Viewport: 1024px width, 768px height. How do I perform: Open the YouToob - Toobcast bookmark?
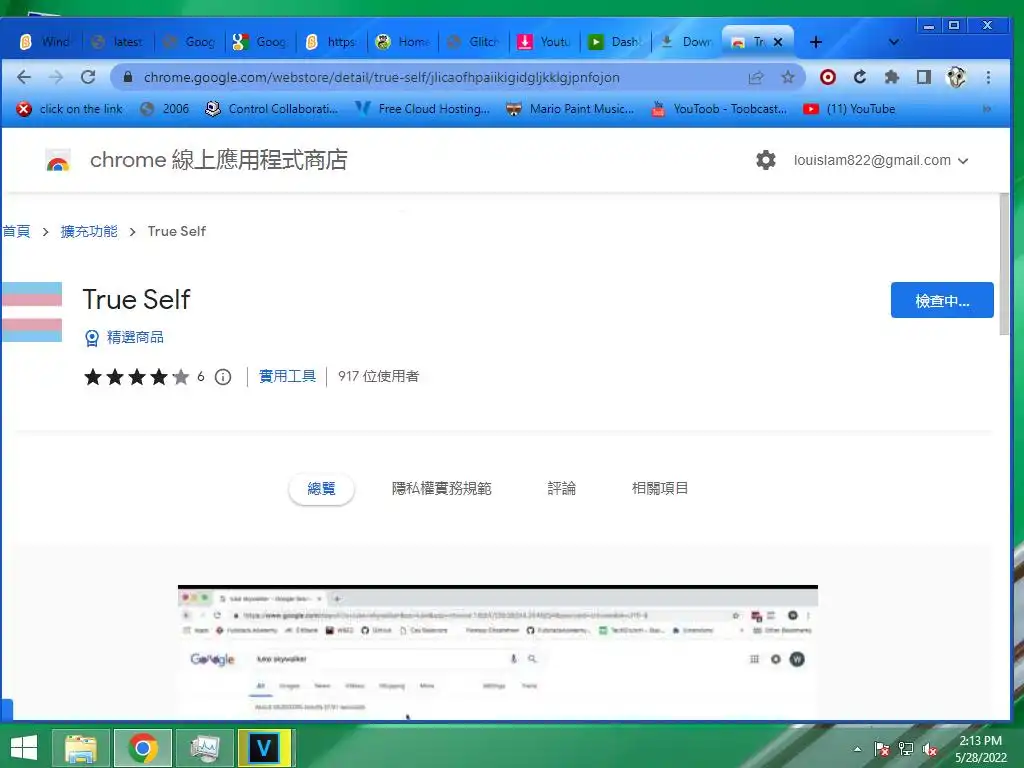click(x=719, y=109)
